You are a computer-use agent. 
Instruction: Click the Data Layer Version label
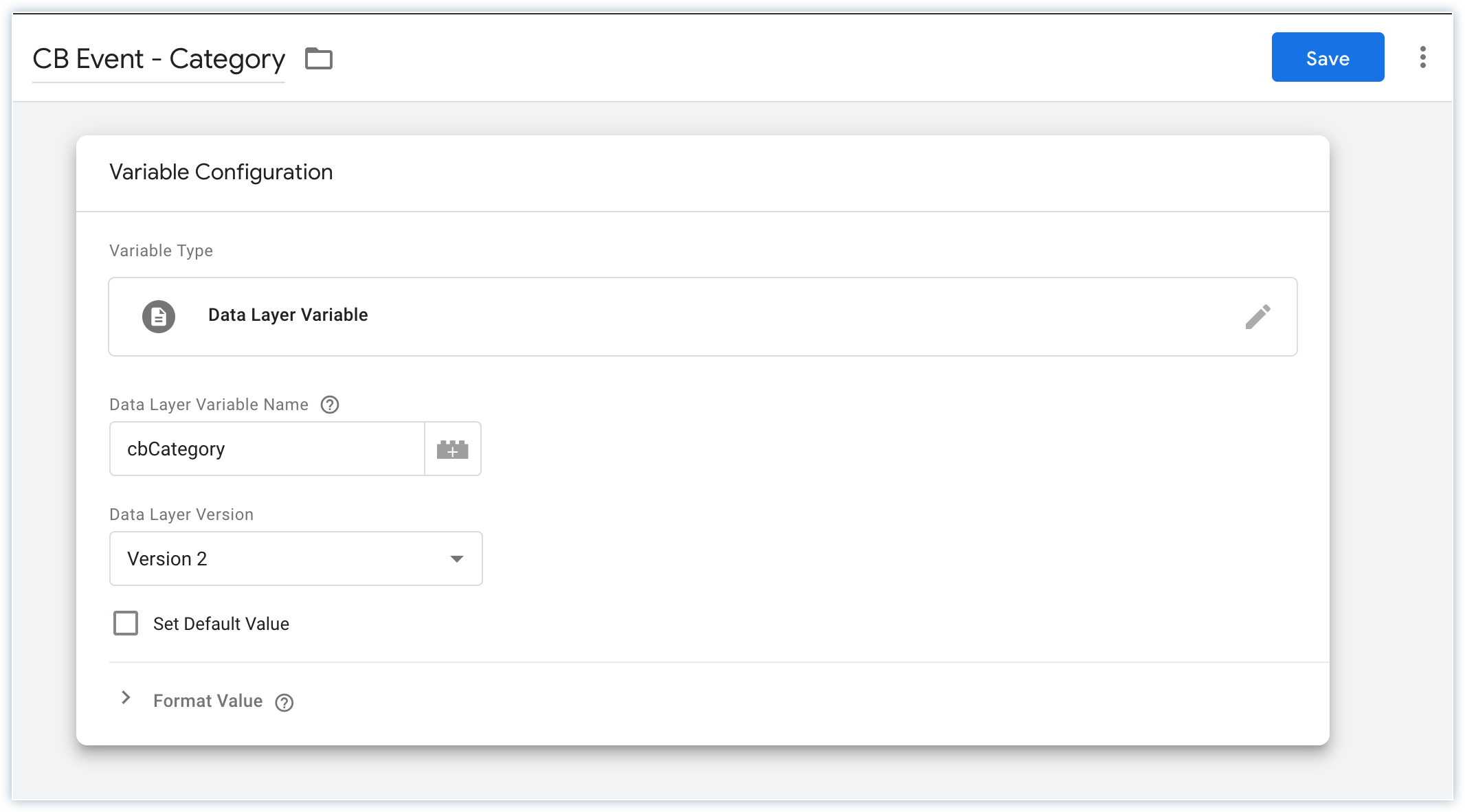click(181, 515)
